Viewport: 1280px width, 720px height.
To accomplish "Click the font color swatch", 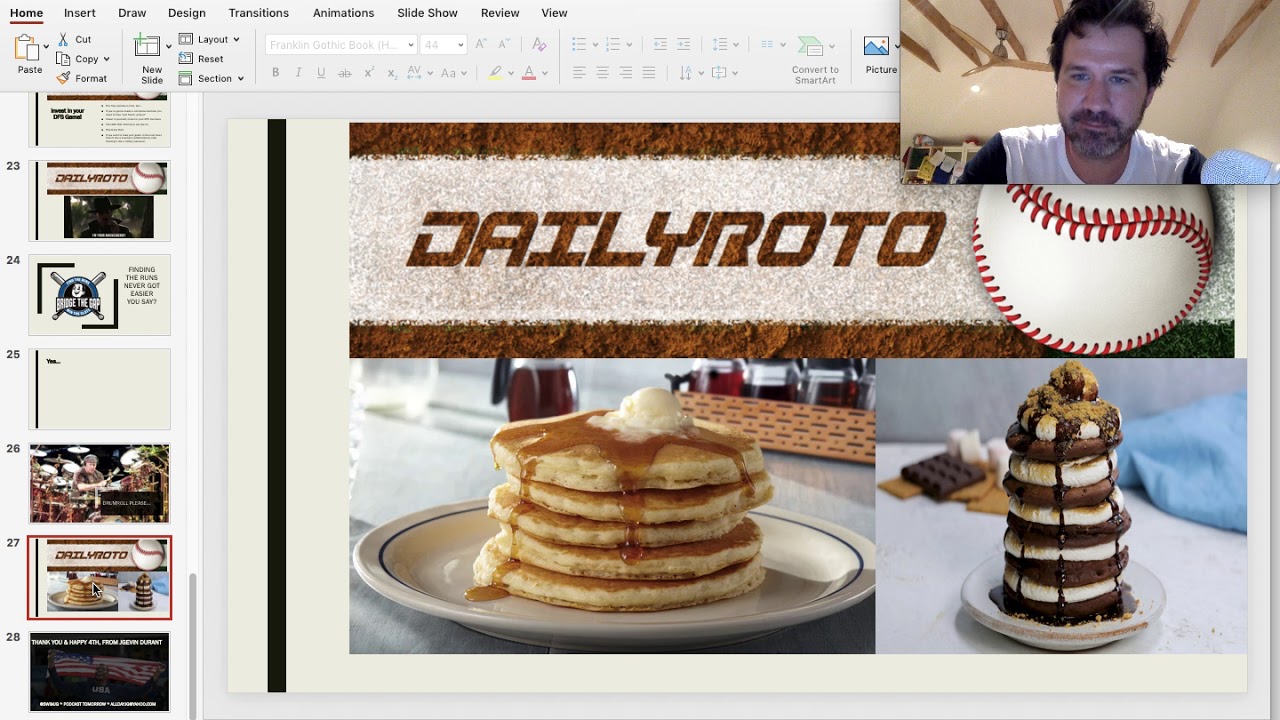I will pyautogui.click(x=529, y=73).
